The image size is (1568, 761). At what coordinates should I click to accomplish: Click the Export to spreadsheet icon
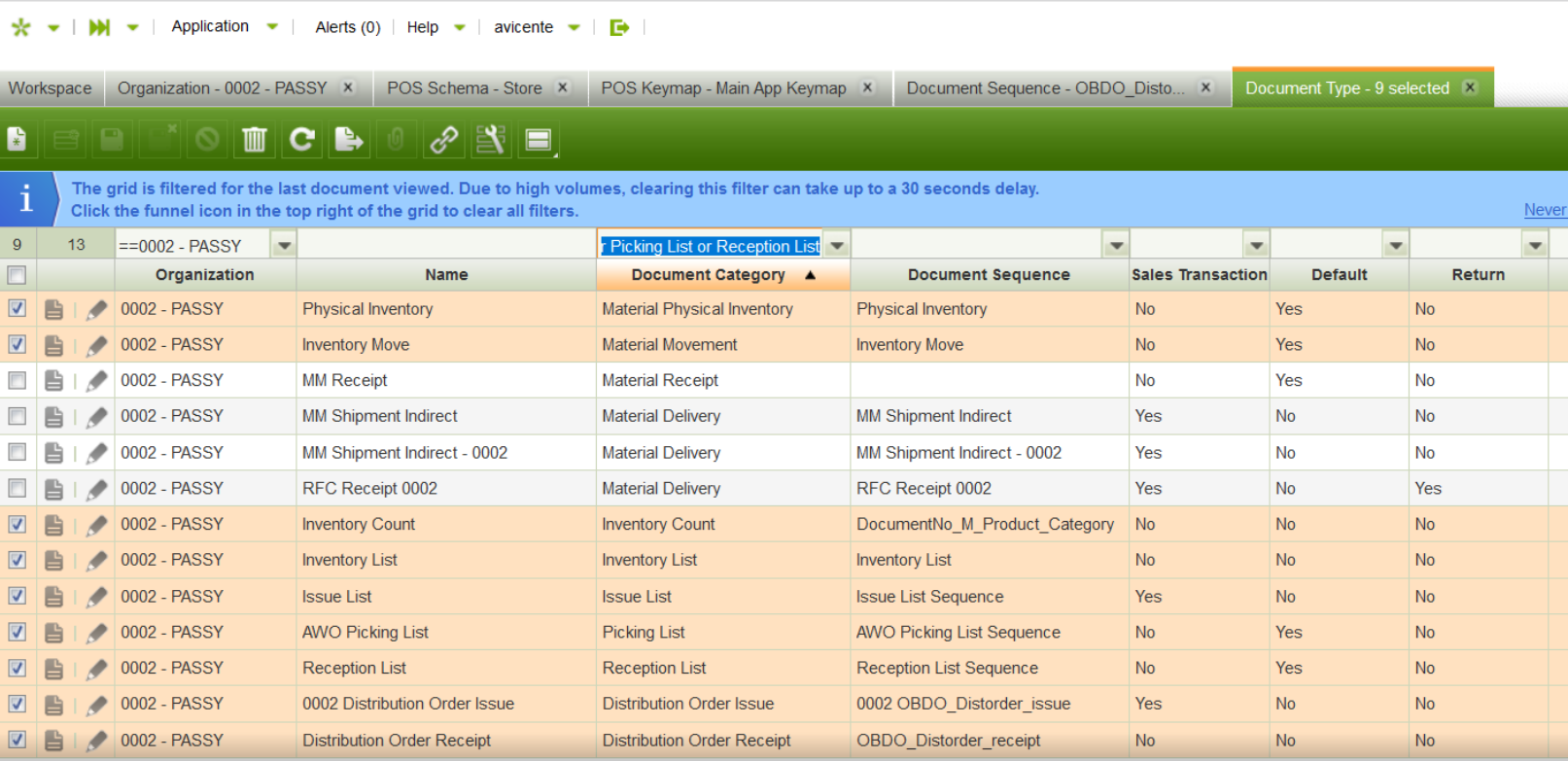pos(348,140)
